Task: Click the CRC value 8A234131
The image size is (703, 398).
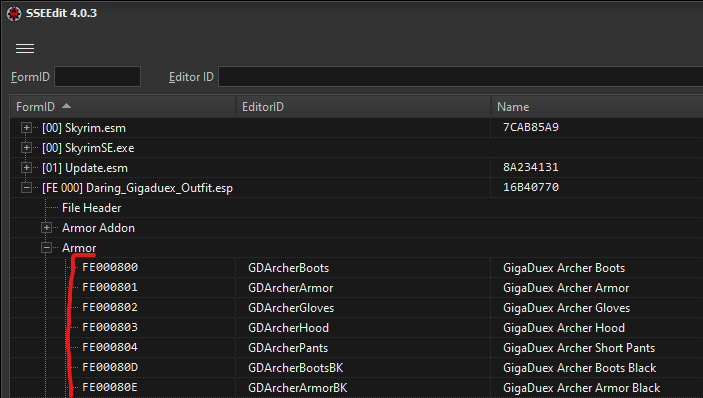Action: click(531, 167)
